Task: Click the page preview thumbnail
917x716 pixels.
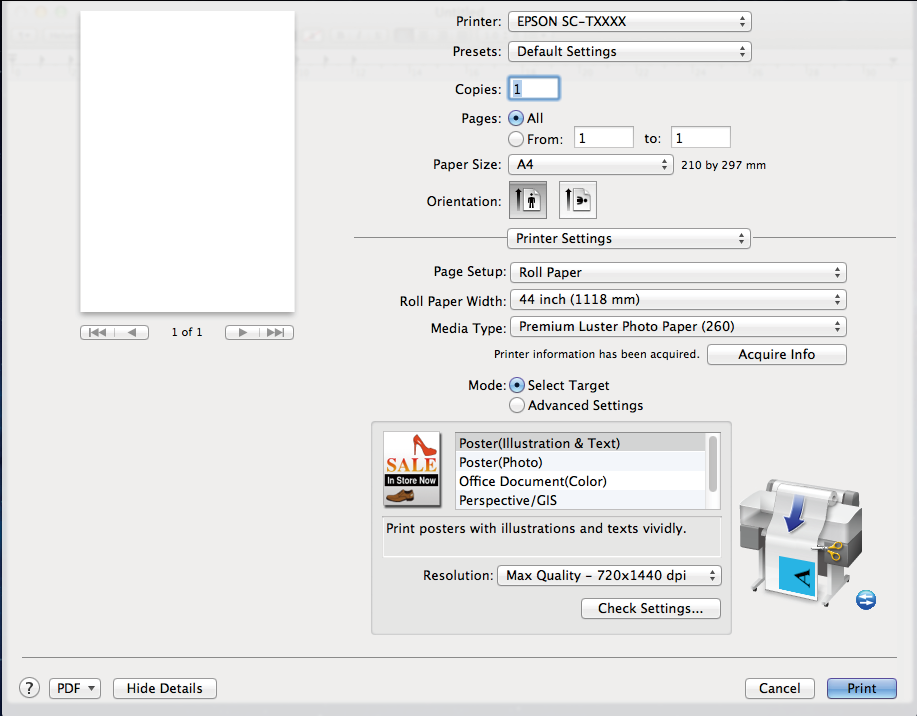Action: click(x=187, y=161)
